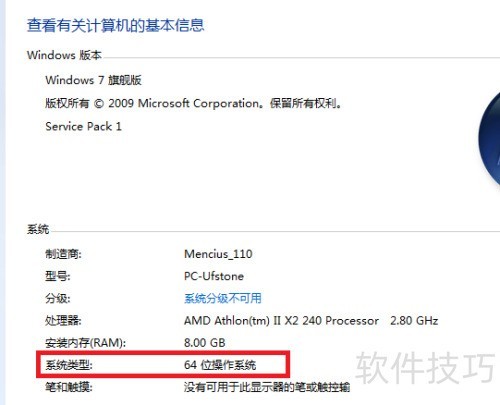
Task: Click the Windows 版本 section header
Action: pyautogui.click(x=64, y=55)
